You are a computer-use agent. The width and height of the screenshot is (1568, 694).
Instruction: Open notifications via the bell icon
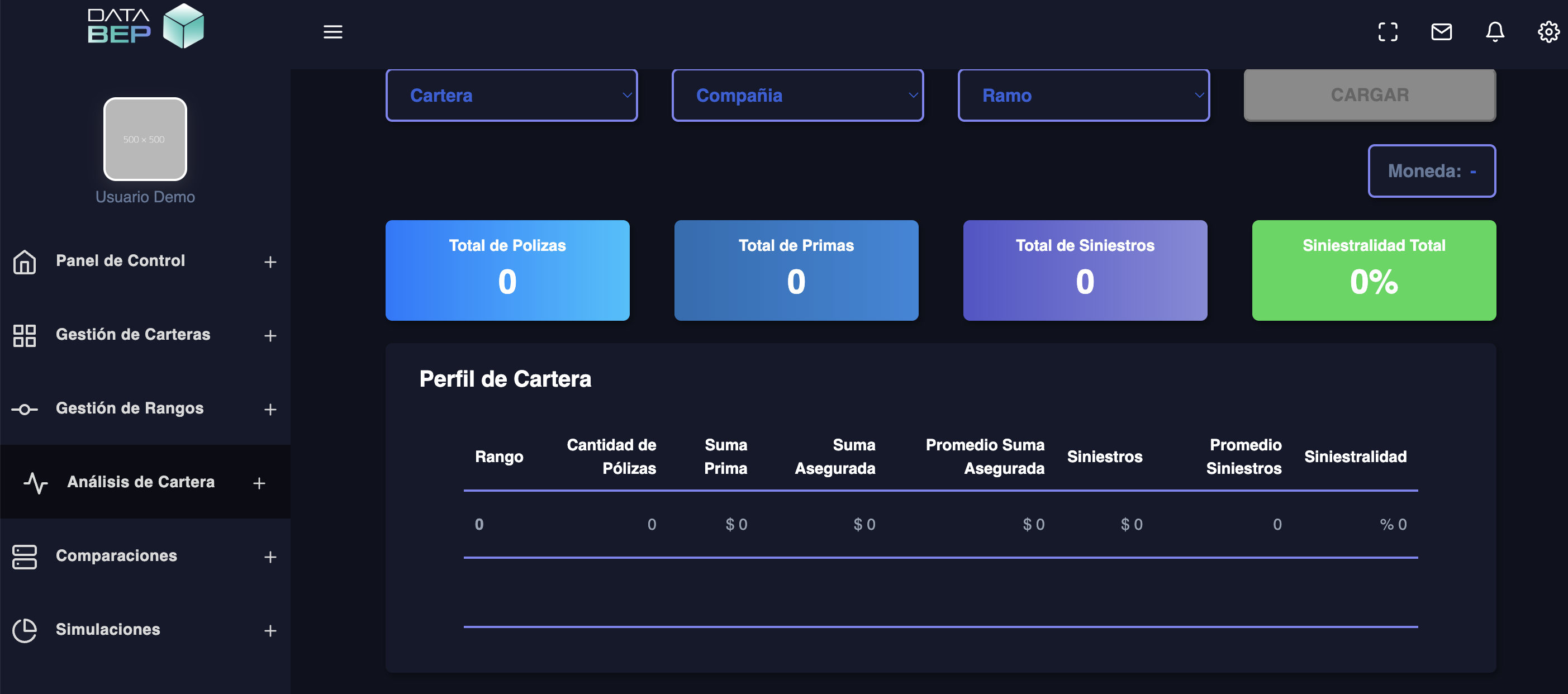(x=1495, y=32)
